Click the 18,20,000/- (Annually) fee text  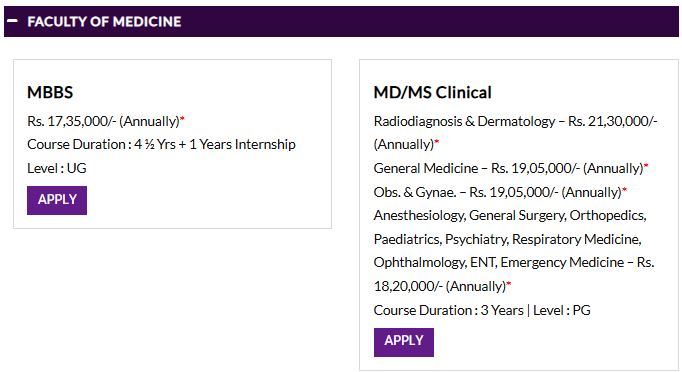440,287
